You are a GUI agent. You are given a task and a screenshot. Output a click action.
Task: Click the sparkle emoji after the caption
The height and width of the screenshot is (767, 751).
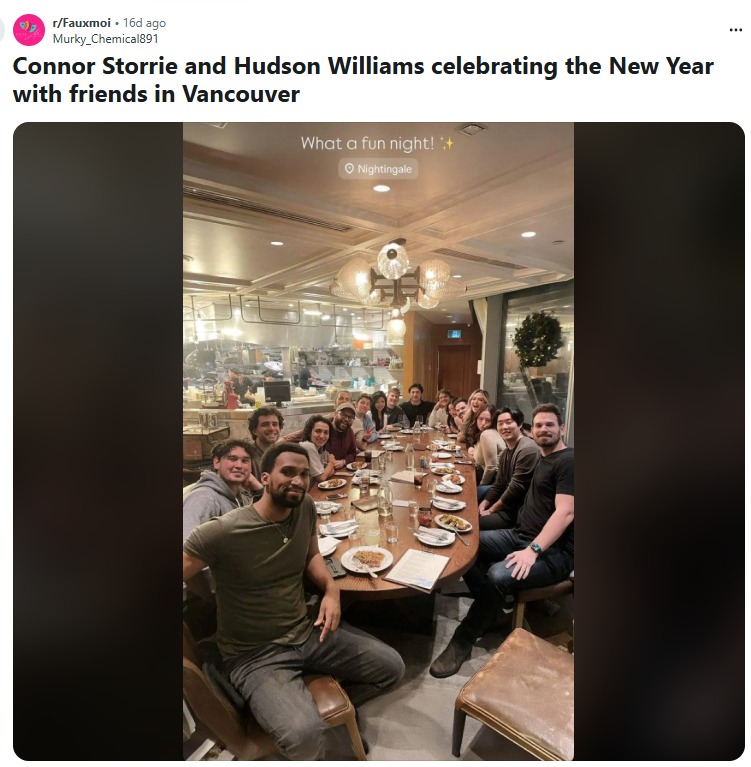(x=446, y=143)
